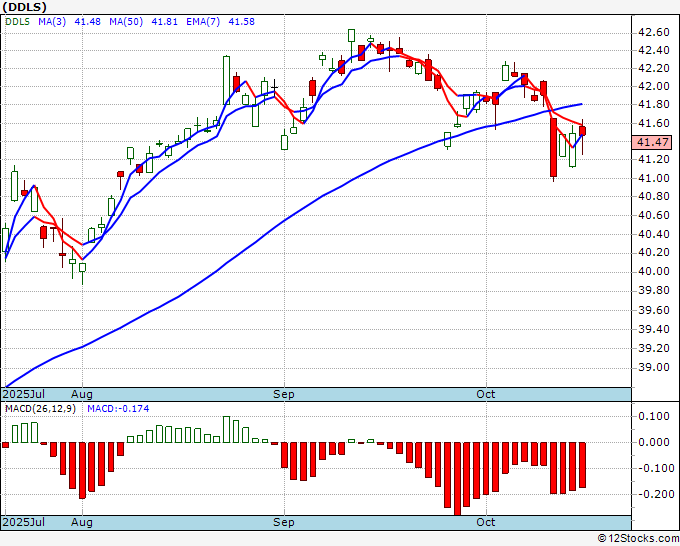Click Oct on the MACD panel axis
The width and height of the screenshot is (680, 546).
tap(486, 522)
